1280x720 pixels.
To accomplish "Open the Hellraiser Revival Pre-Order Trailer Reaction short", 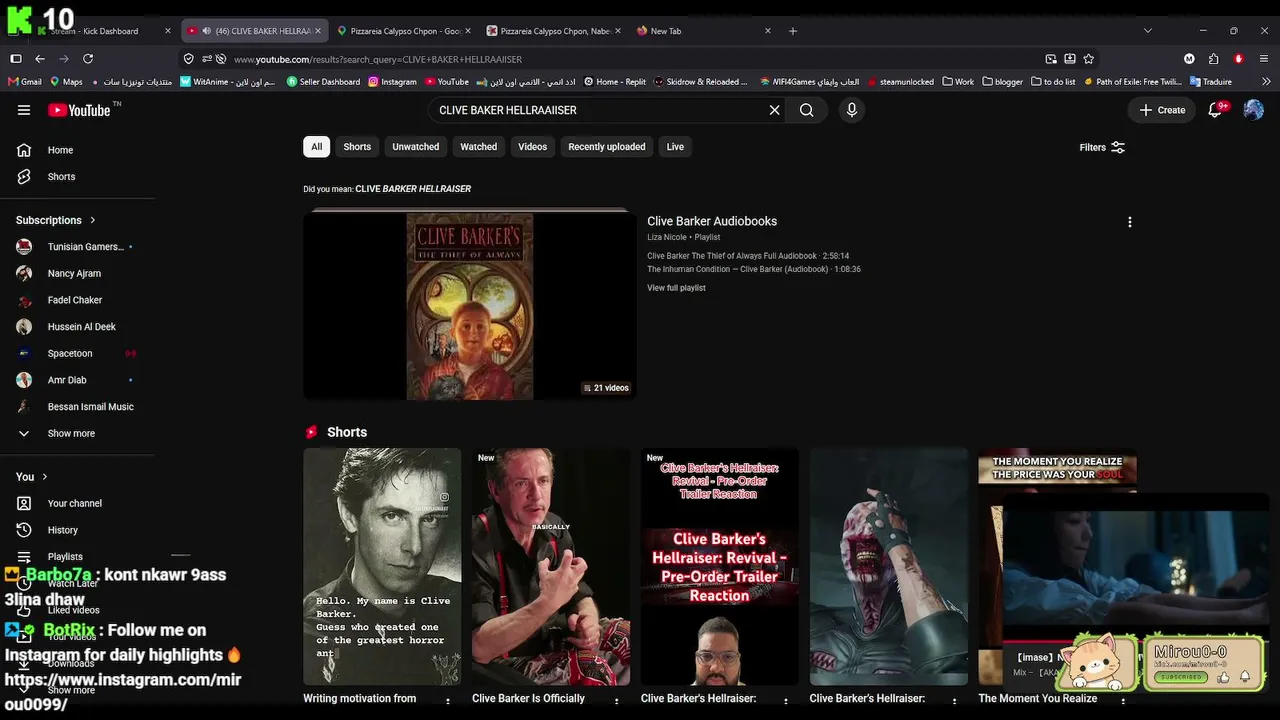I will pos(720,566).
